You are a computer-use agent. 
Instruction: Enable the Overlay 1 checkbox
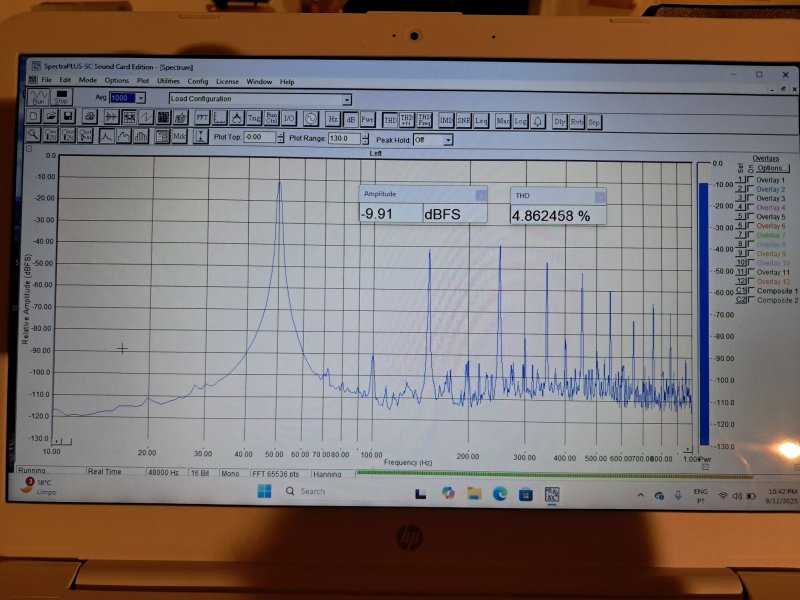click(750, 180)
